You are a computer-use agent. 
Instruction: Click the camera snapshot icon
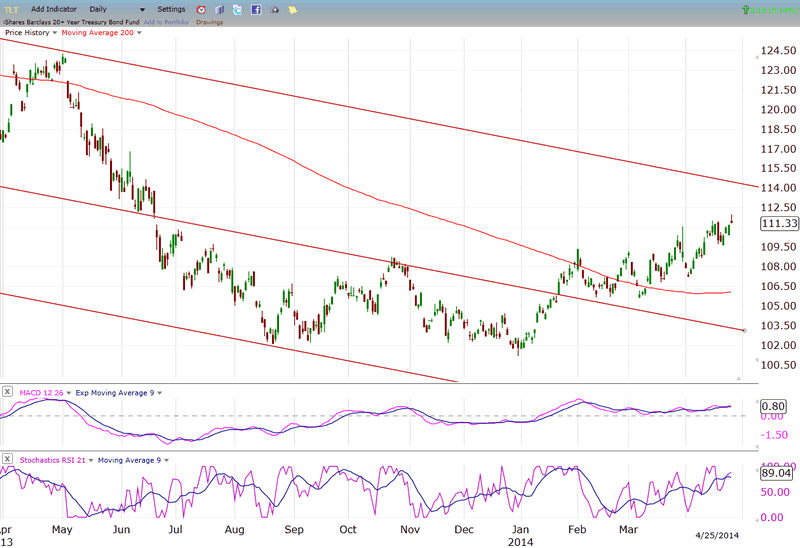coord(274,9)
